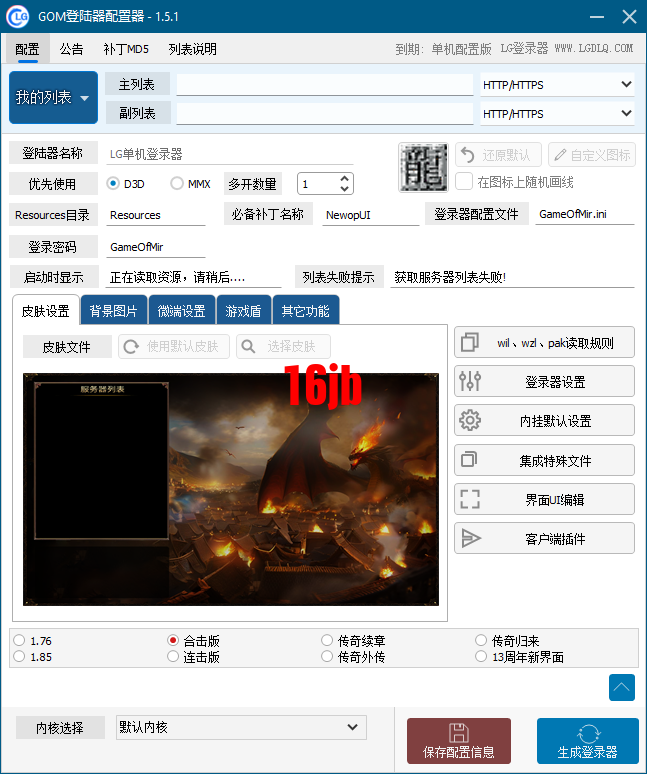
Task: Click the frame corners icon on 界面UI编辑
Action: (470, 499)
